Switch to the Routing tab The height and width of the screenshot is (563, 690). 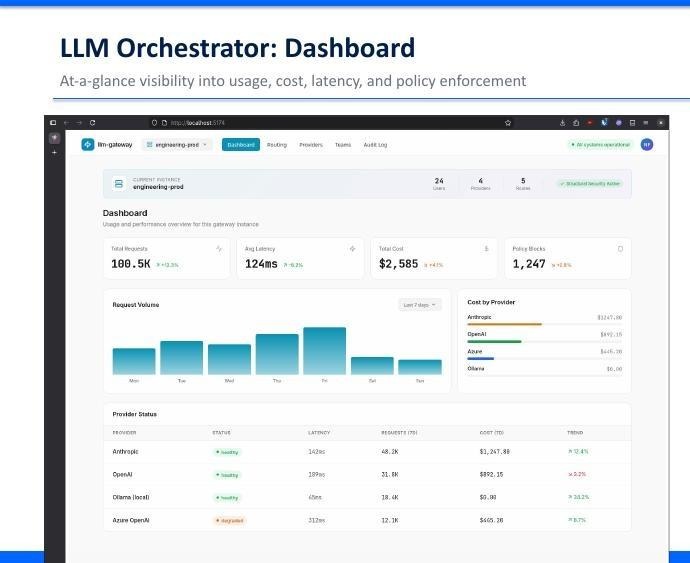coord(277,144)
